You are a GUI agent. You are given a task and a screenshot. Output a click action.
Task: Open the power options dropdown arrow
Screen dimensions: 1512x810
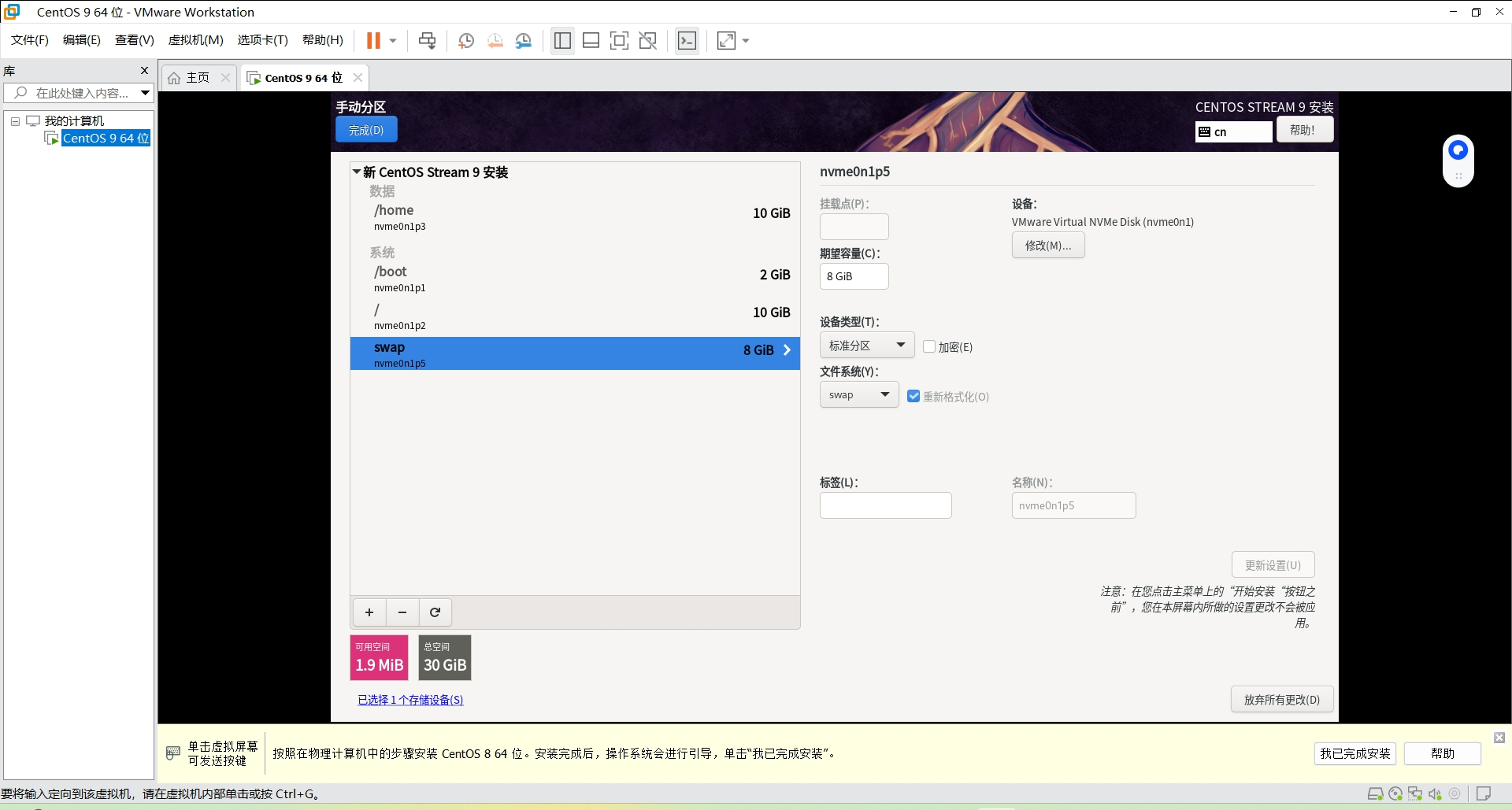coord(393,40)
